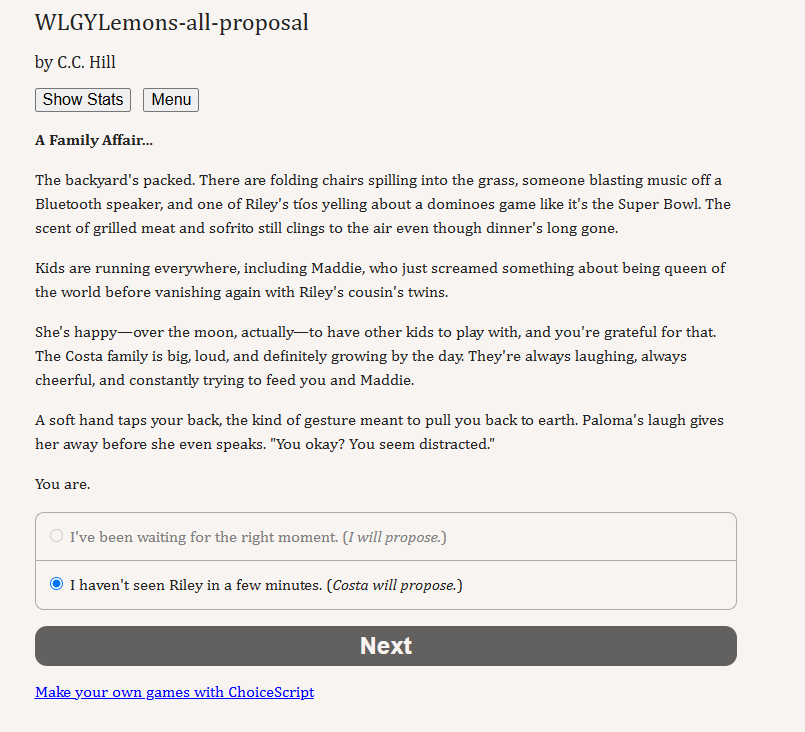Choose the option text 'I haven't seen Riley in a few minutes'
This screenshot has height=732, width=805.
coord(196,585)
